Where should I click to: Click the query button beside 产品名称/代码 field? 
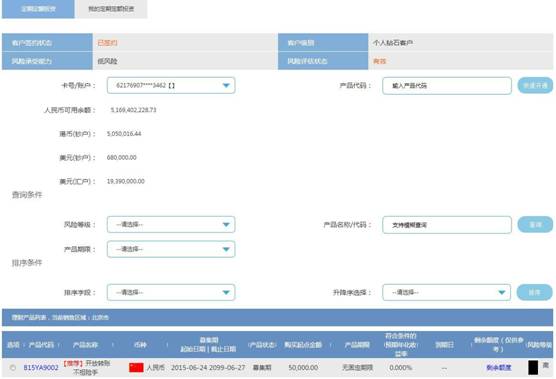[x=535, y=224]
